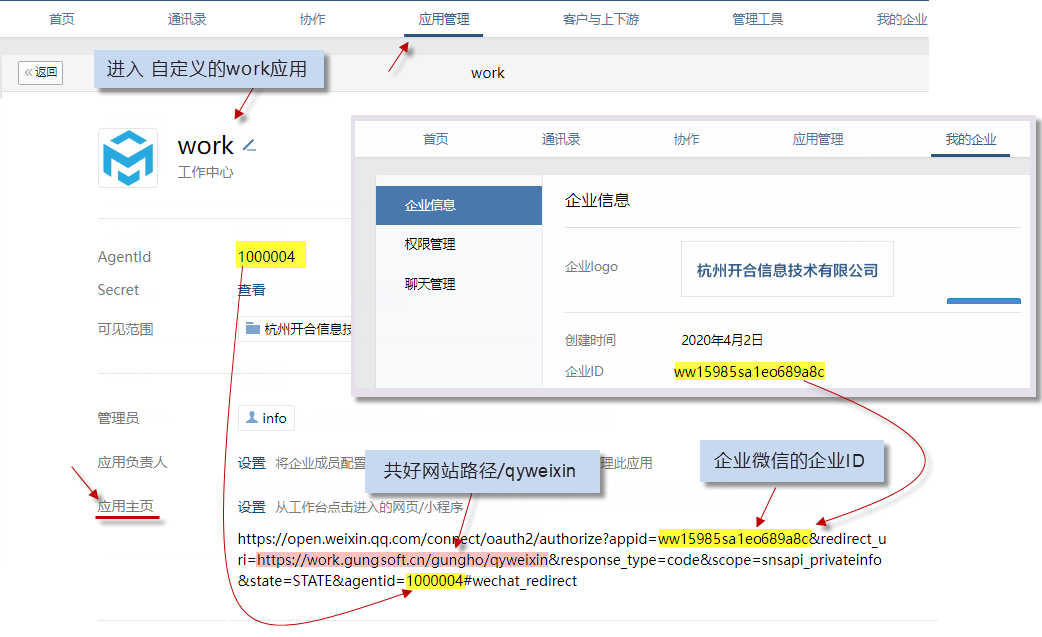Go to 首页 in the outer top navigation
Viewport: 1042px width, 637px height.
tap(62, 19)
